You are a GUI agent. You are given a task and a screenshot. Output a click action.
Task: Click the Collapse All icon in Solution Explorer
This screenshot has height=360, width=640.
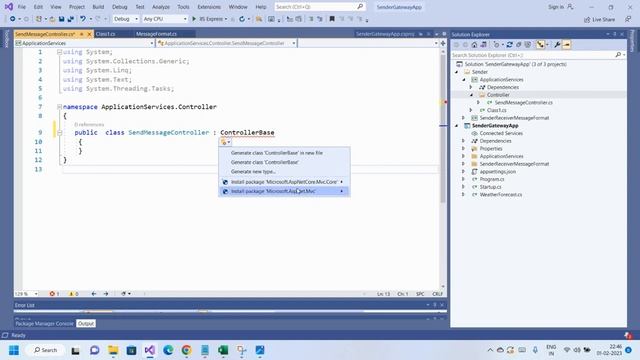[x=518, y=45]
